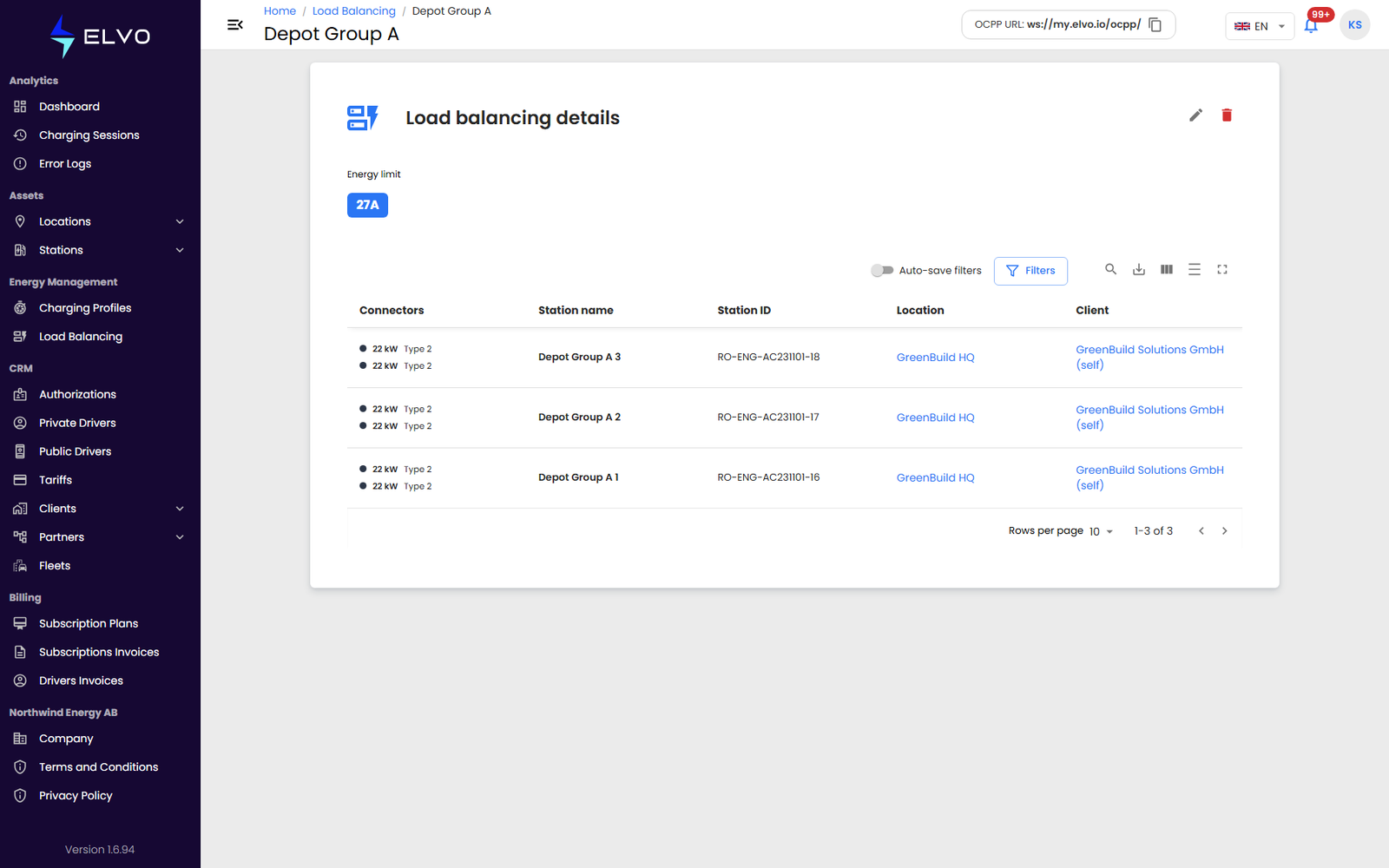Select station ID RO-ENG-AC231101-18
This screenshot has height=868, width=1389.
[x=768, y=358]
